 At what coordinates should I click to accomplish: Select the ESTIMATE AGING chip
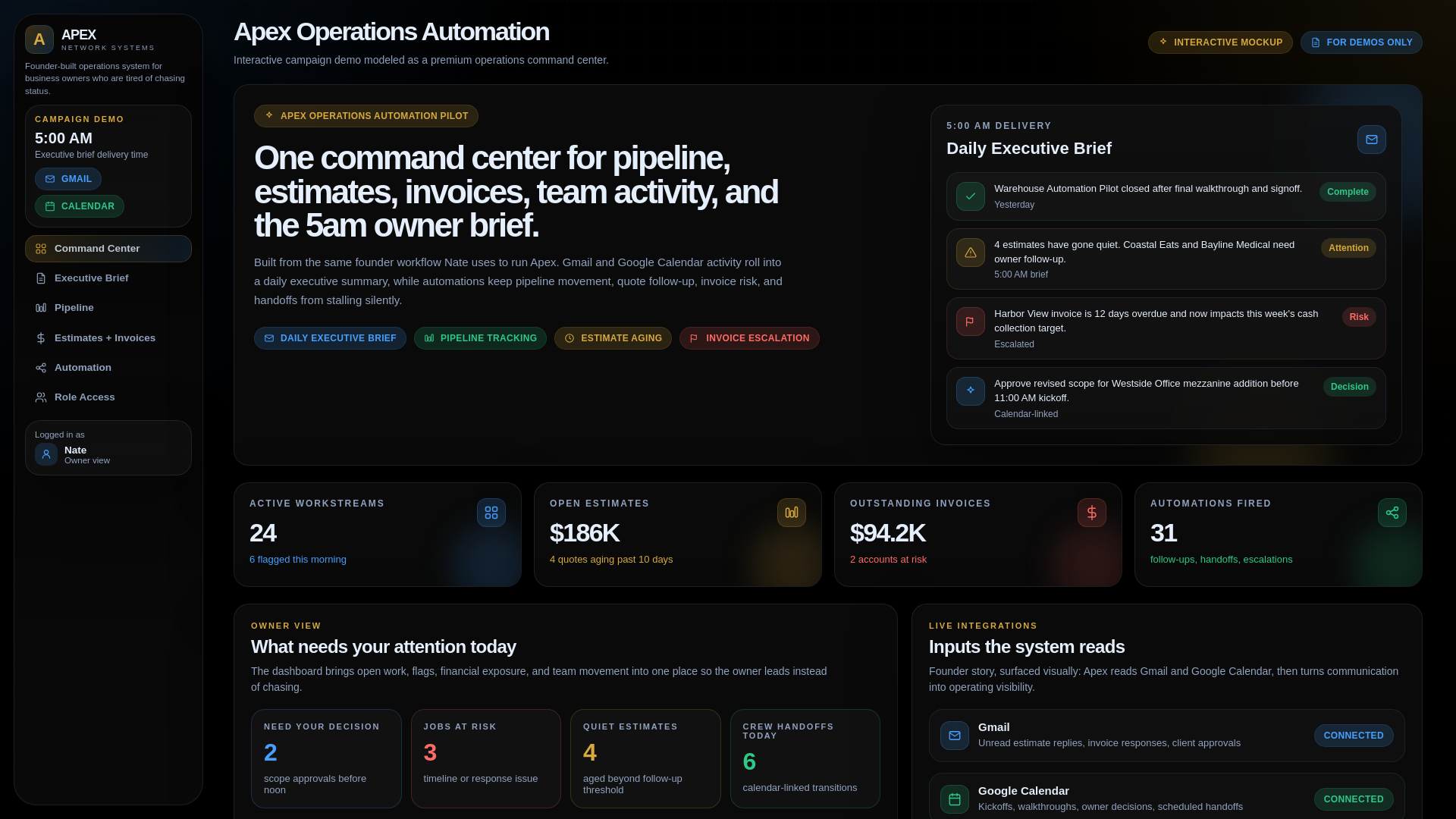coord(613,338)
